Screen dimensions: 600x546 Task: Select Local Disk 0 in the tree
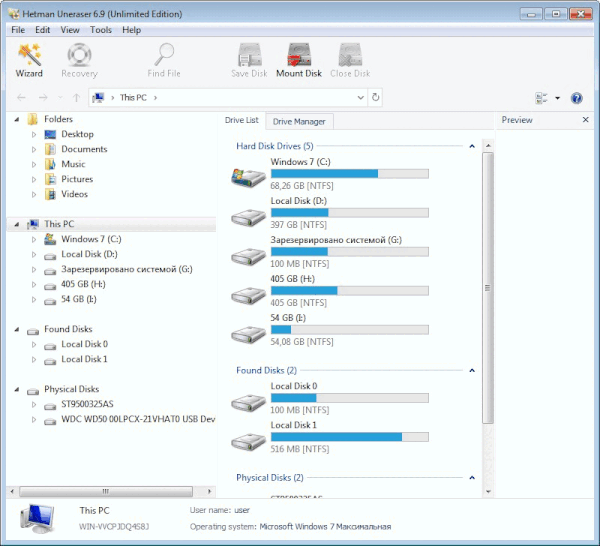point(85,344)
